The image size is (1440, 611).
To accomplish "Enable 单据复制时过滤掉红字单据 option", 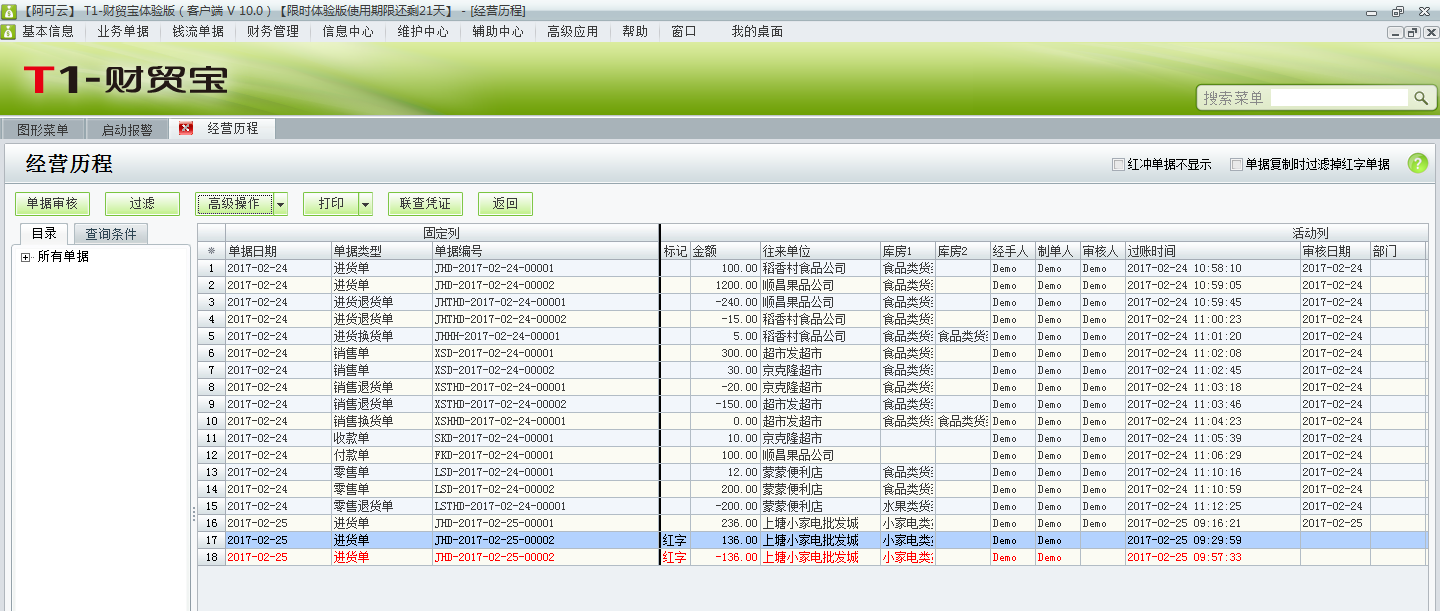I will (1236, 165).
